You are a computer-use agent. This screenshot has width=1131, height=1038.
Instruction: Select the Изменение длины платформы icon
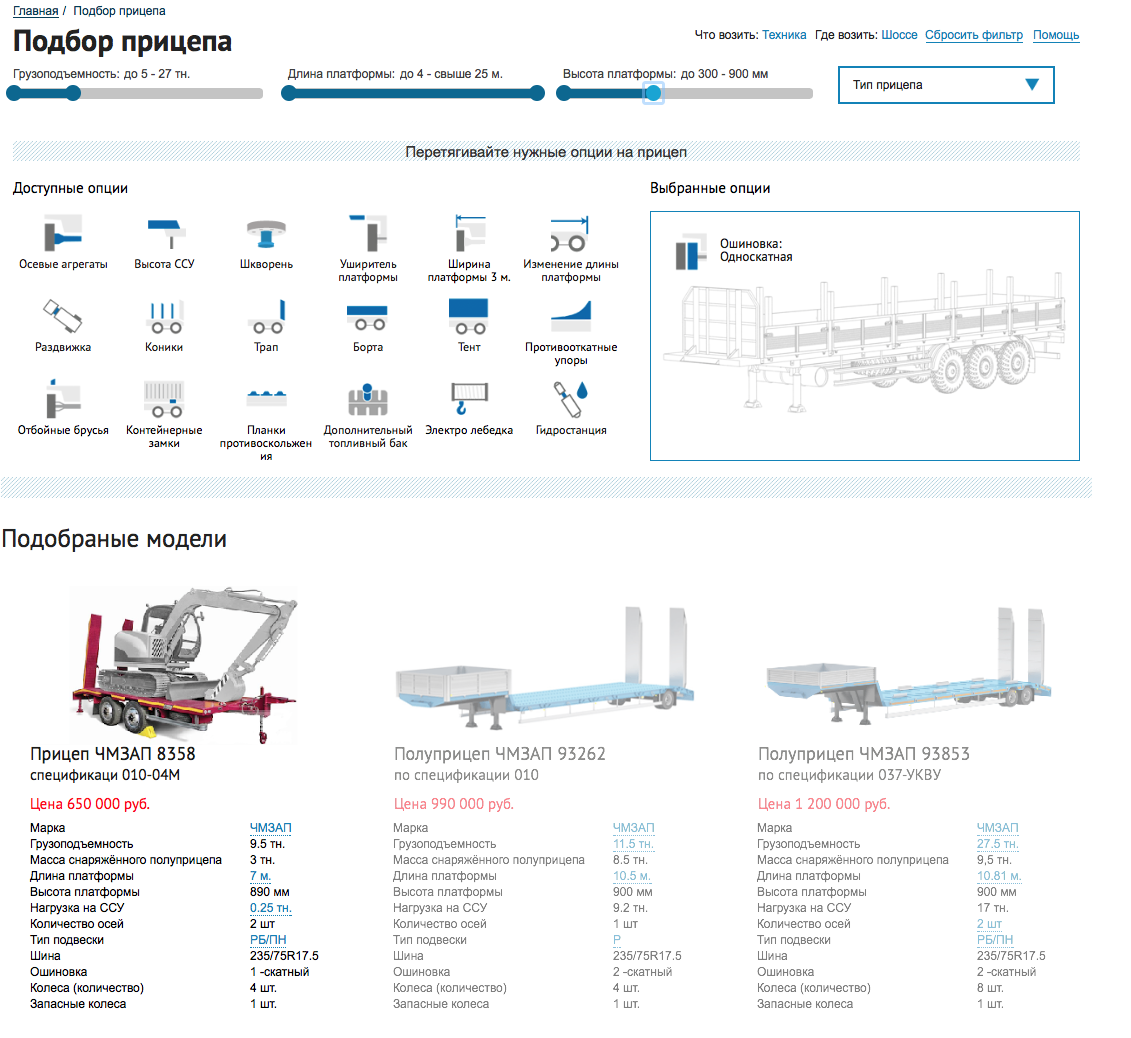point(571,232)
